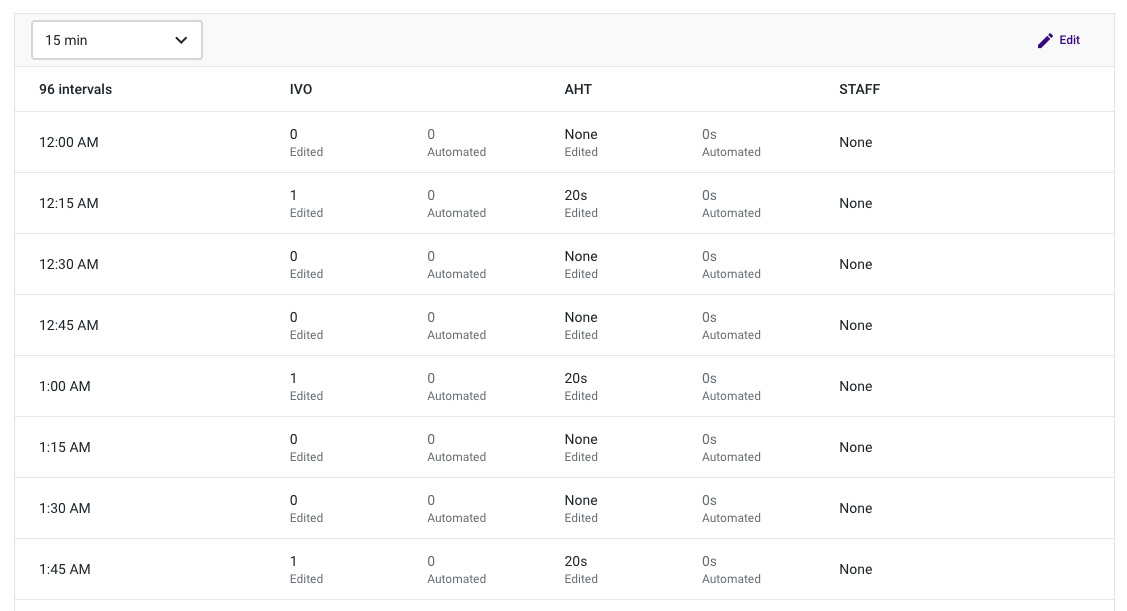The image size is (1127, 611).
Task: Click the 96 intervals header label
Action: (x=76, y=90)
